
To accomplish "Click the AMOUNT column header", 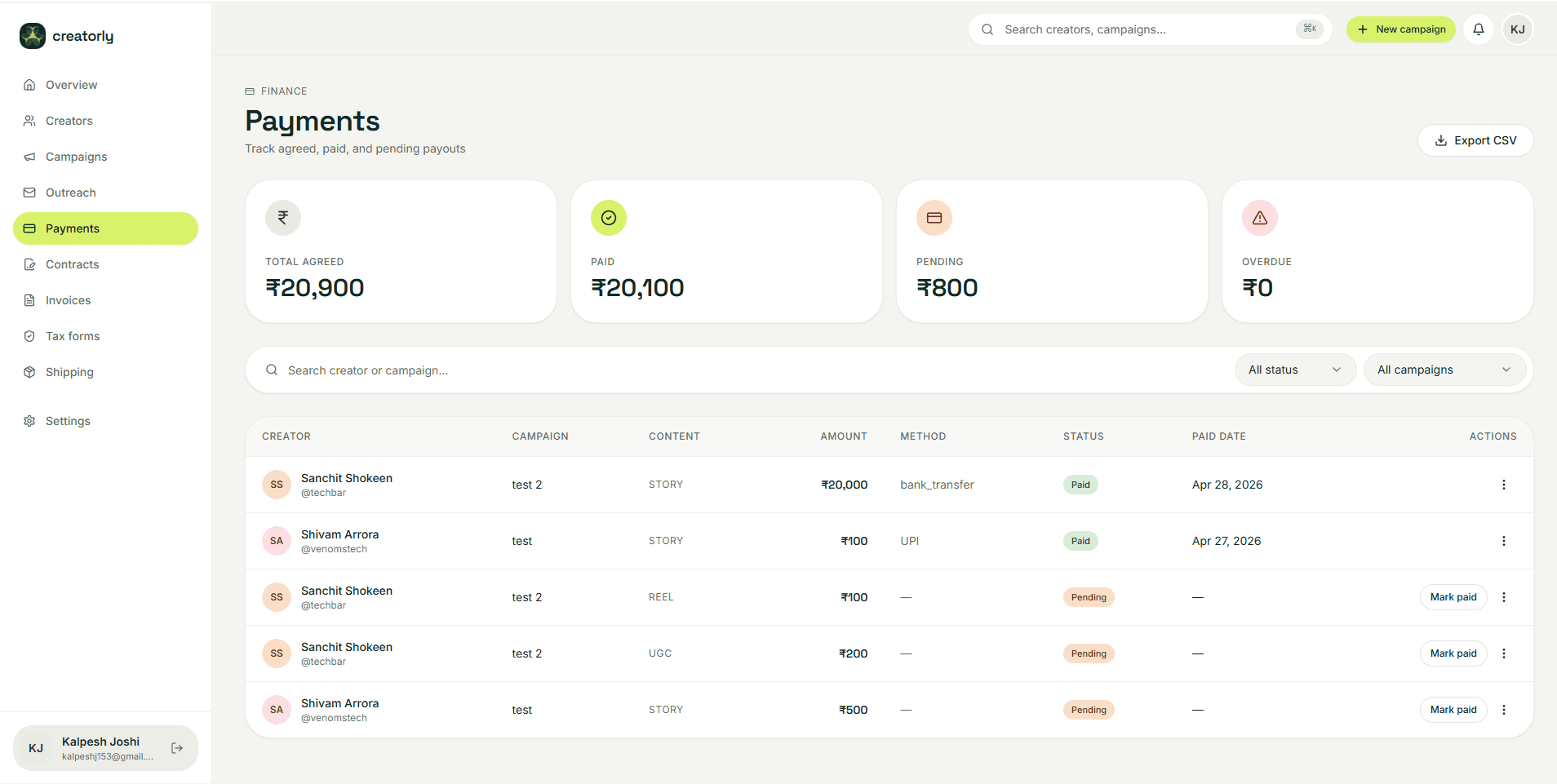I will (x=844, y=436).
